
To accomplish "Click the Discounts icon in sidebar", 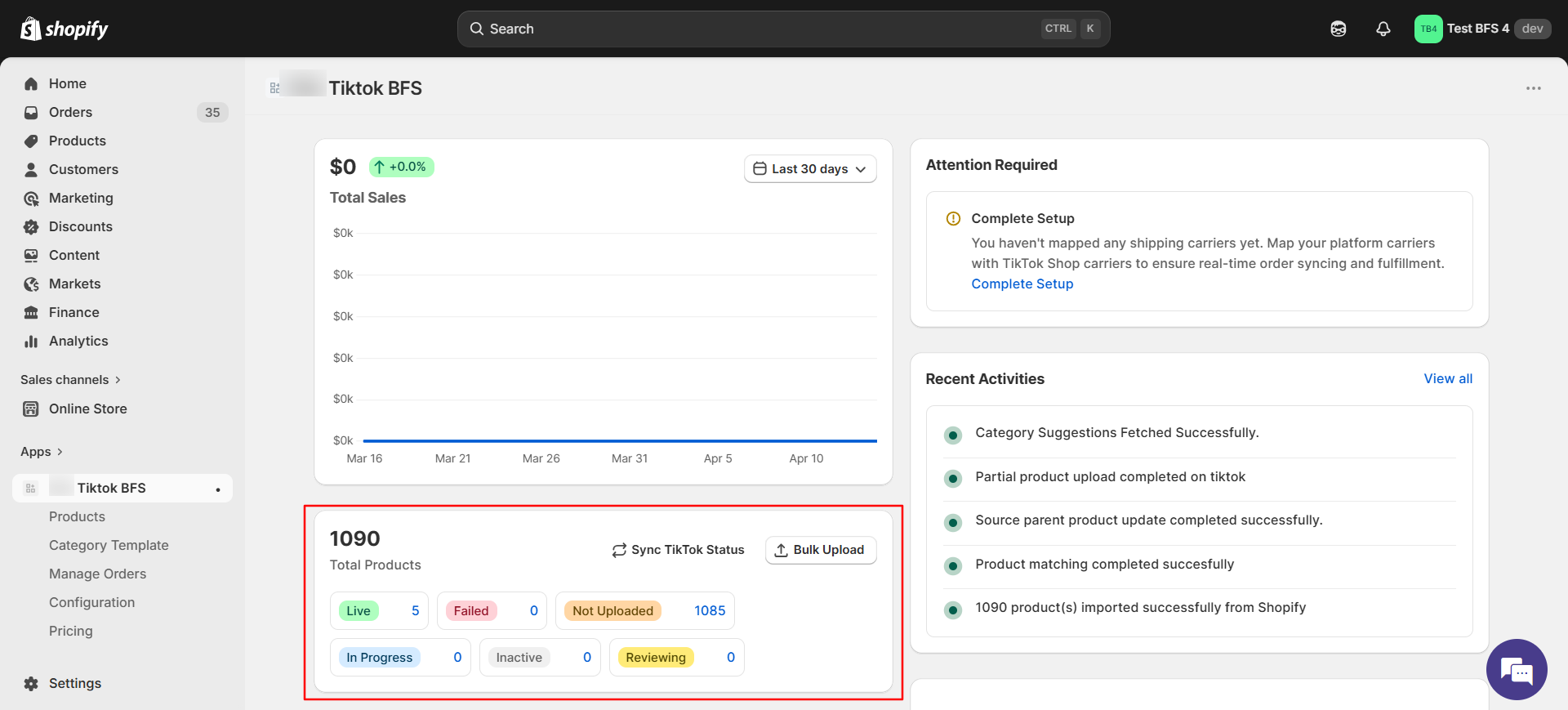I will coord(31,227).
